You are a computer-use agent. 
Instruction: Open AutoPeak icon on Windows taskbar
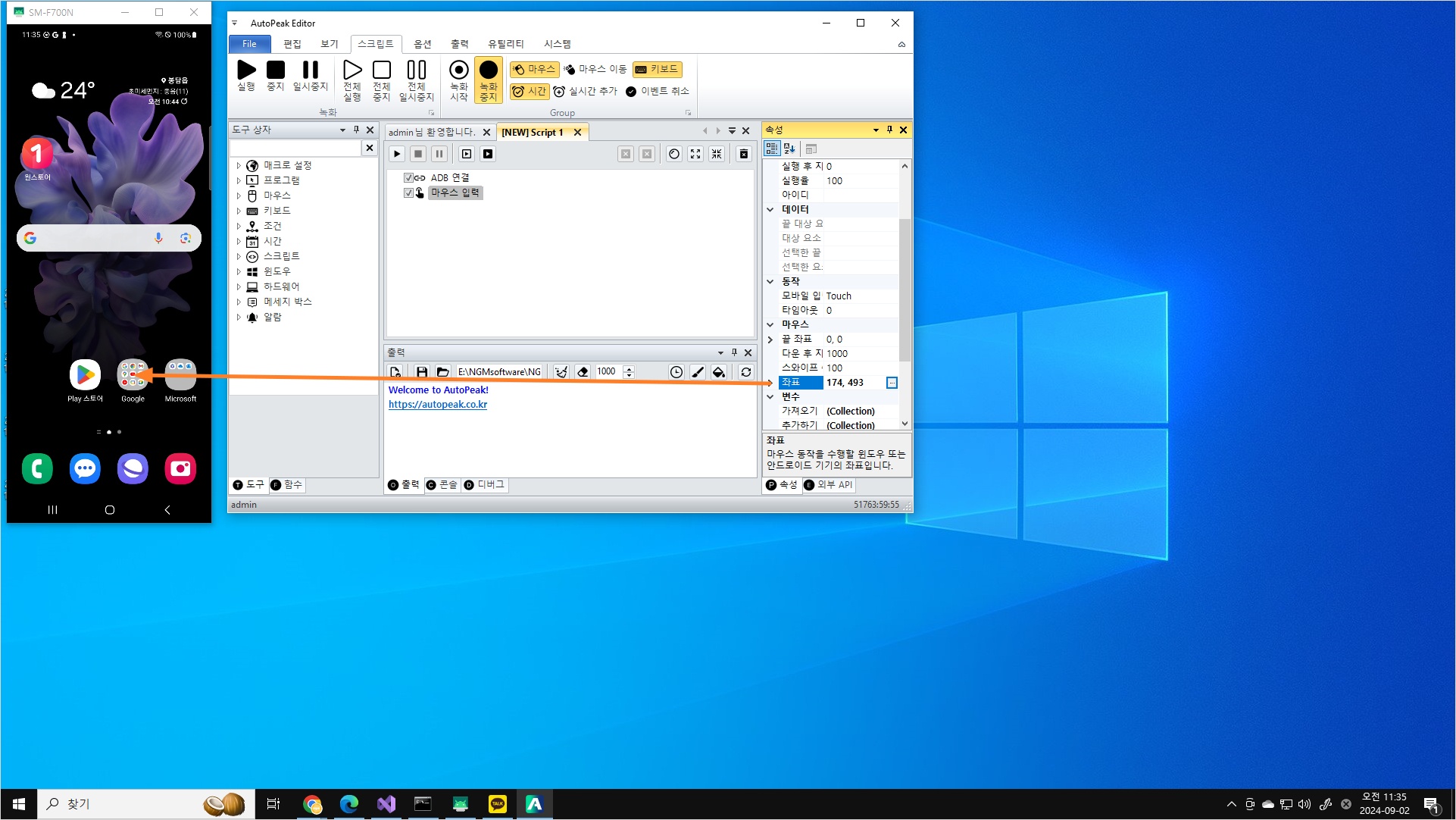click(534, 804)
